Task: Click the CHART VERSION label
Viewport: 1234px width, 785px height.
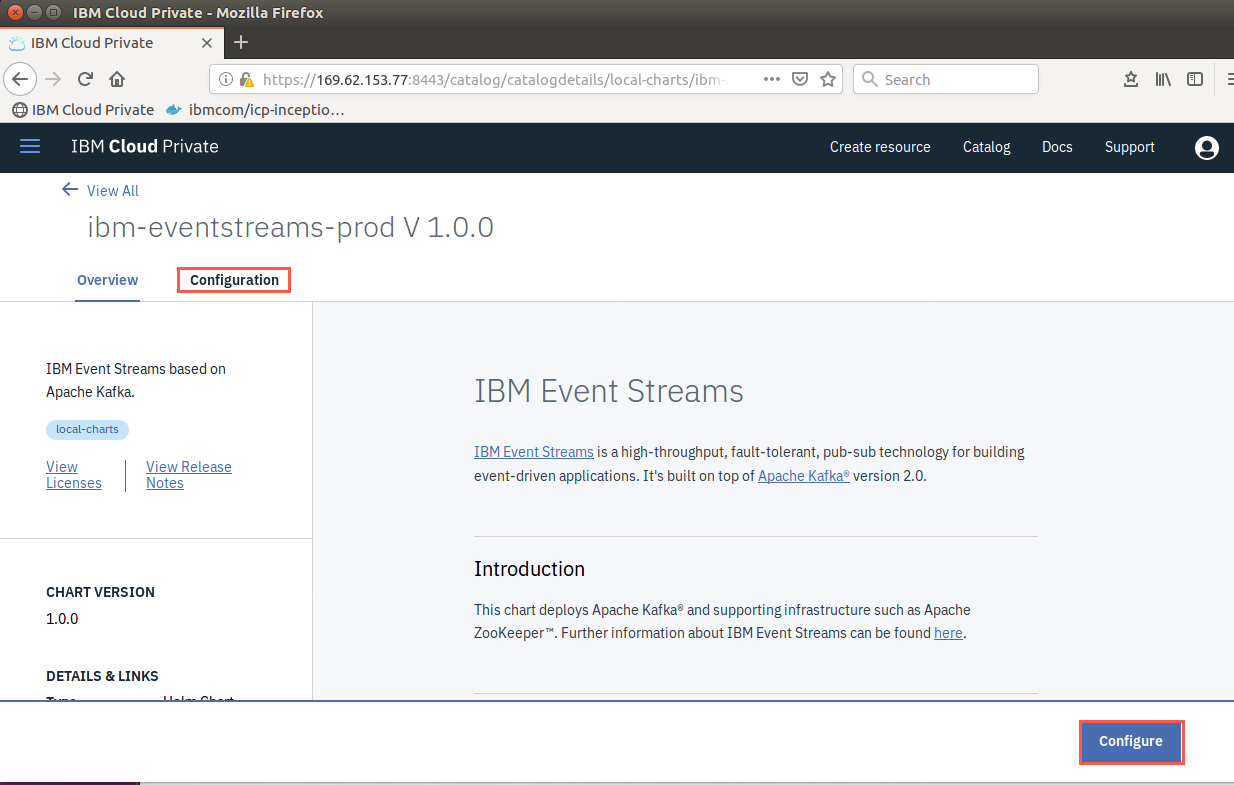Action: [101, 592]
